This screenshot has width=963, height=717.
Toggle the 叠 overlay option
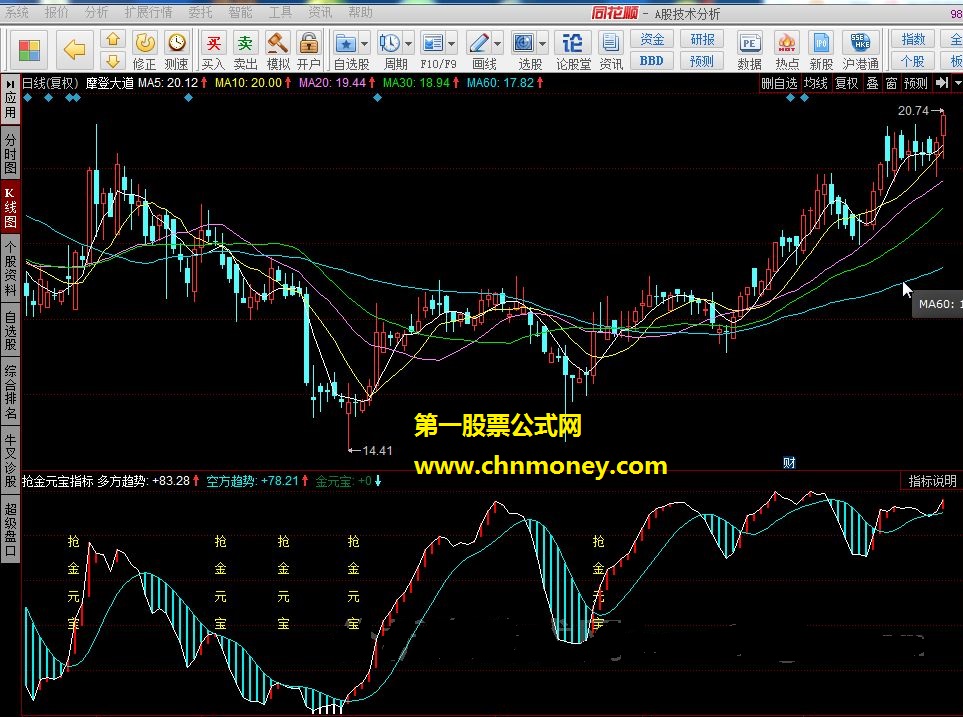tap(872, 83)
